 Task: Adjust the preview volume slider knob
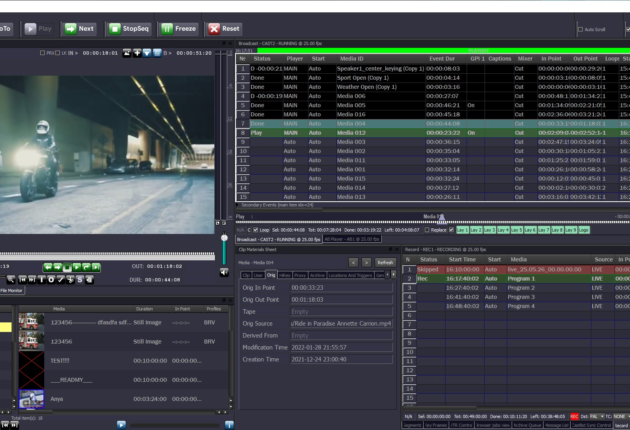coord(224,238)
